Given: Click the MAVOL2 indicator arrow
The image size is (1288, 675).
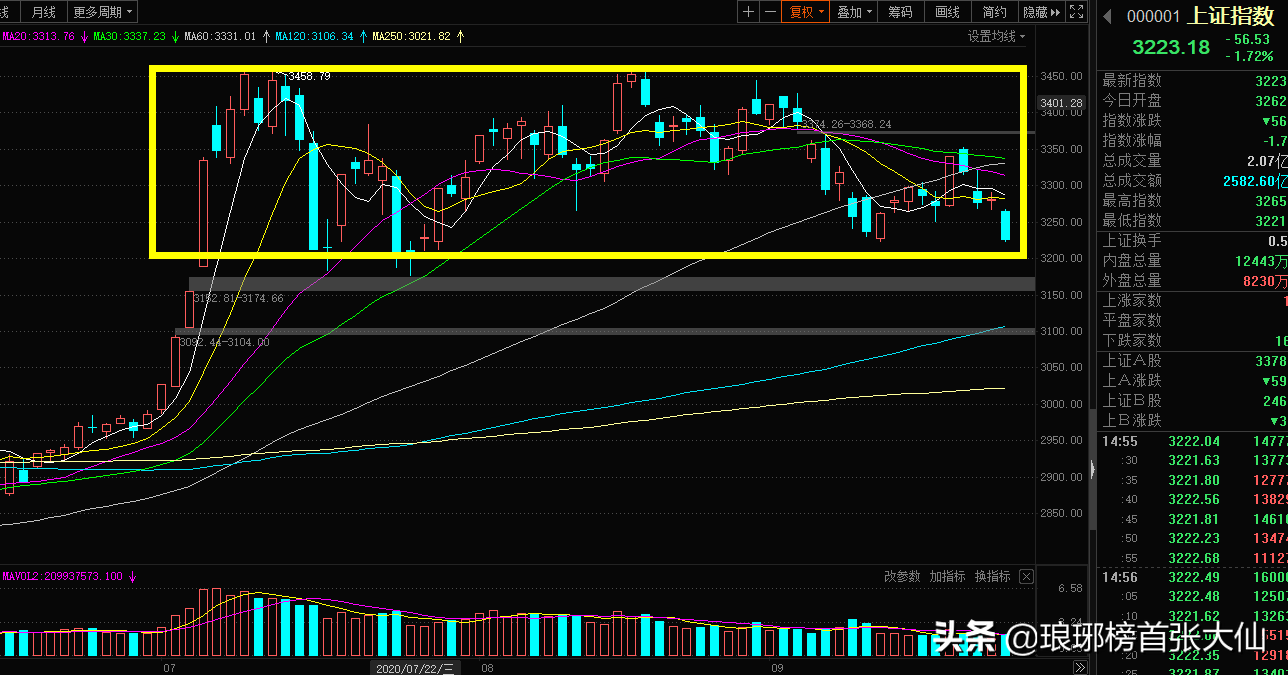Looking at the screenshot, I should point(132,577).
